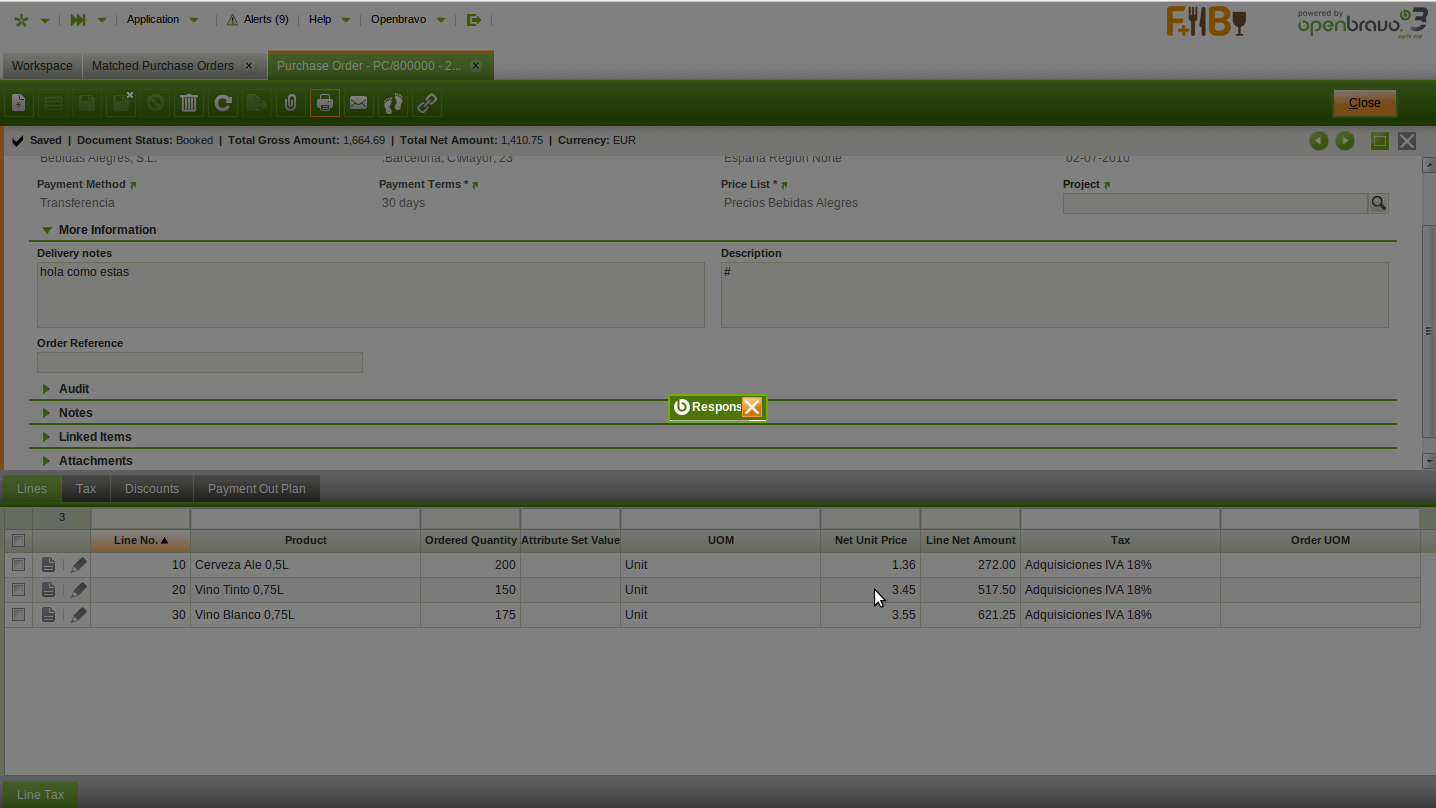
Task: Click the chain link toolbar icon
Action: 427,103
